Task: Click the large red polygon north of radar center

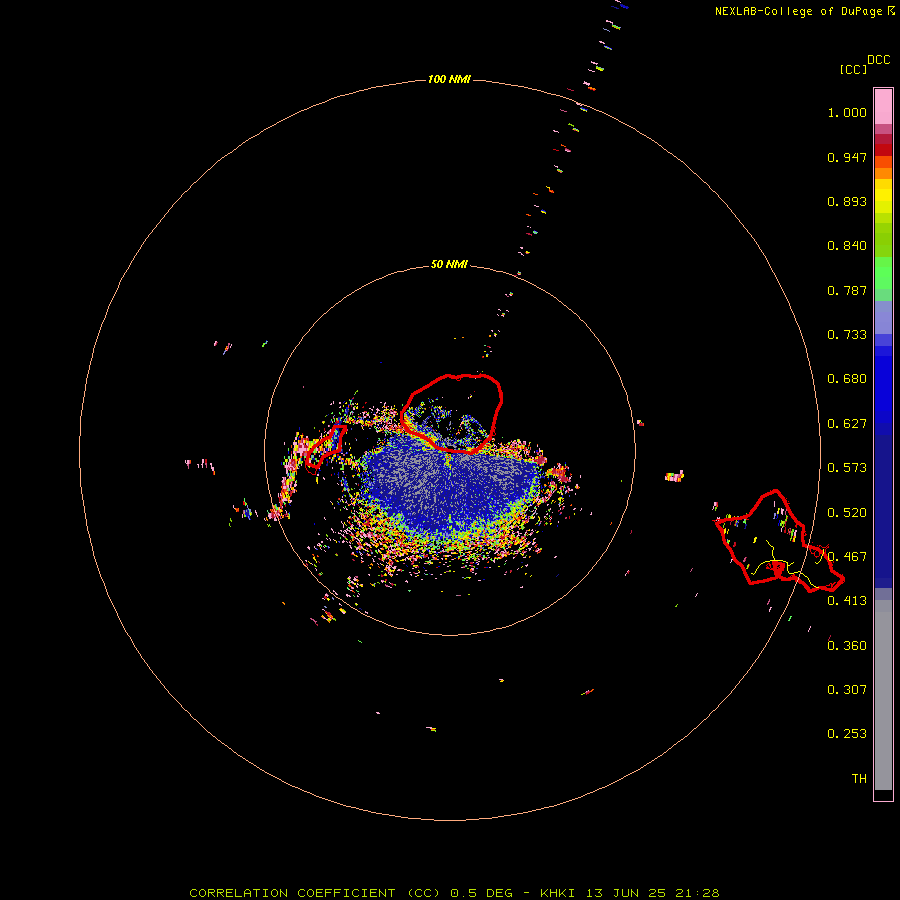Action: click(x=452, y=413)
